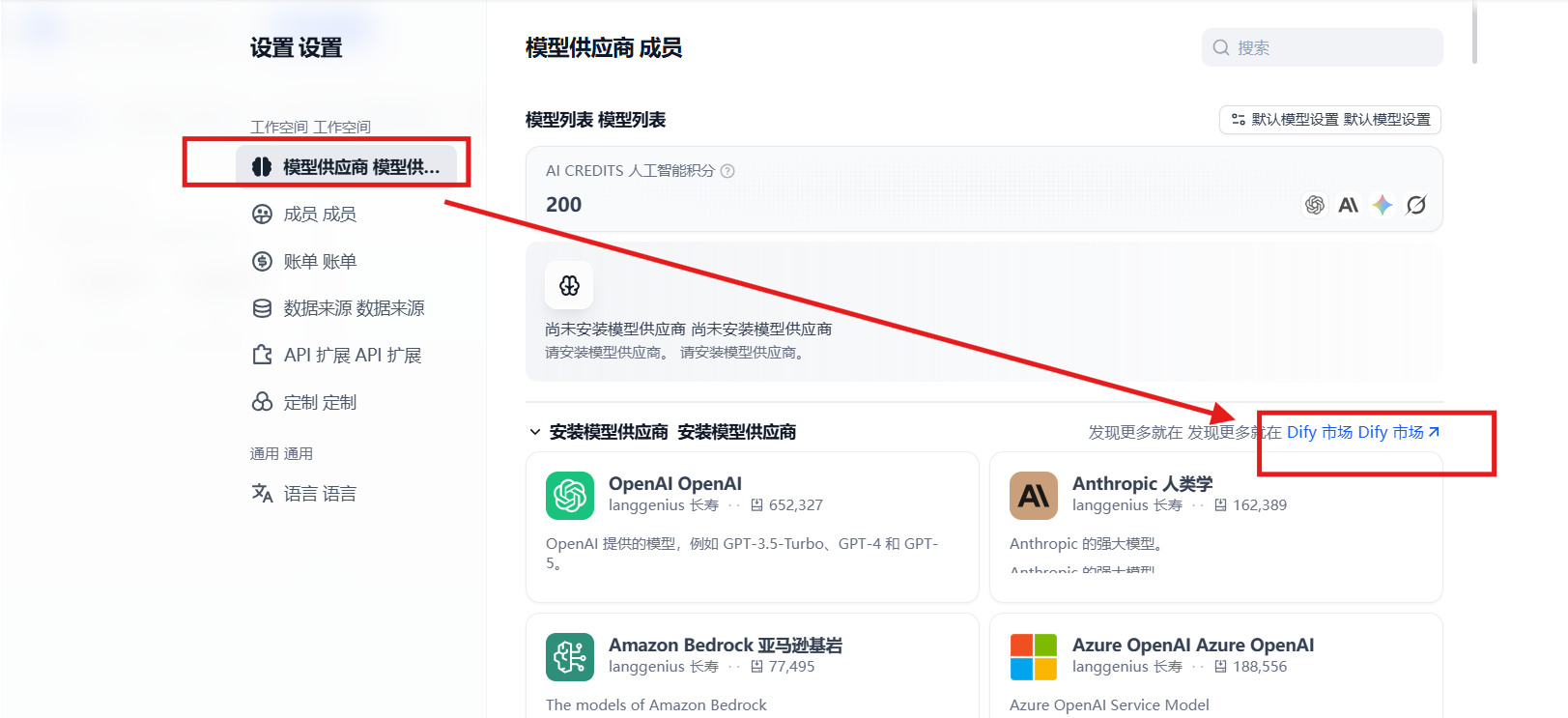Click the OpenAI logo in credits card
The image size is (1568, 718).
(x=1314, y=205)
